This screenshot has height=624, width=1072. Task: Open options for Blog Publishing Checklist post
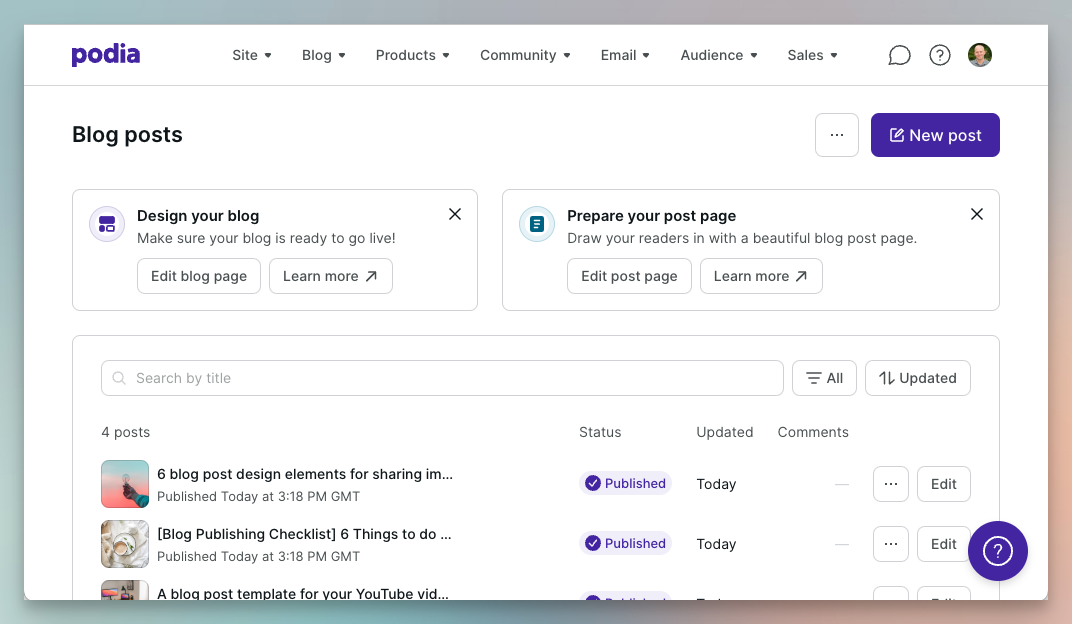point(891,544)
